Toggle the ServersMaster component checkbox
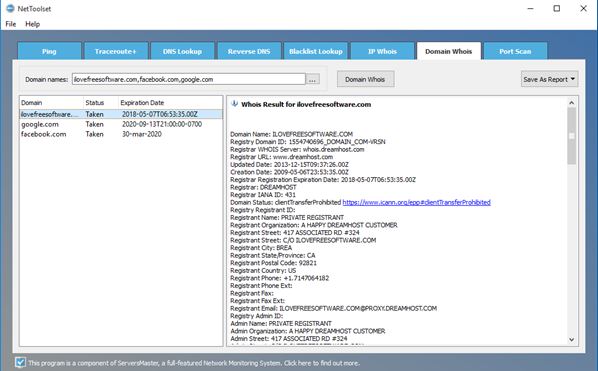 point(21,362)
